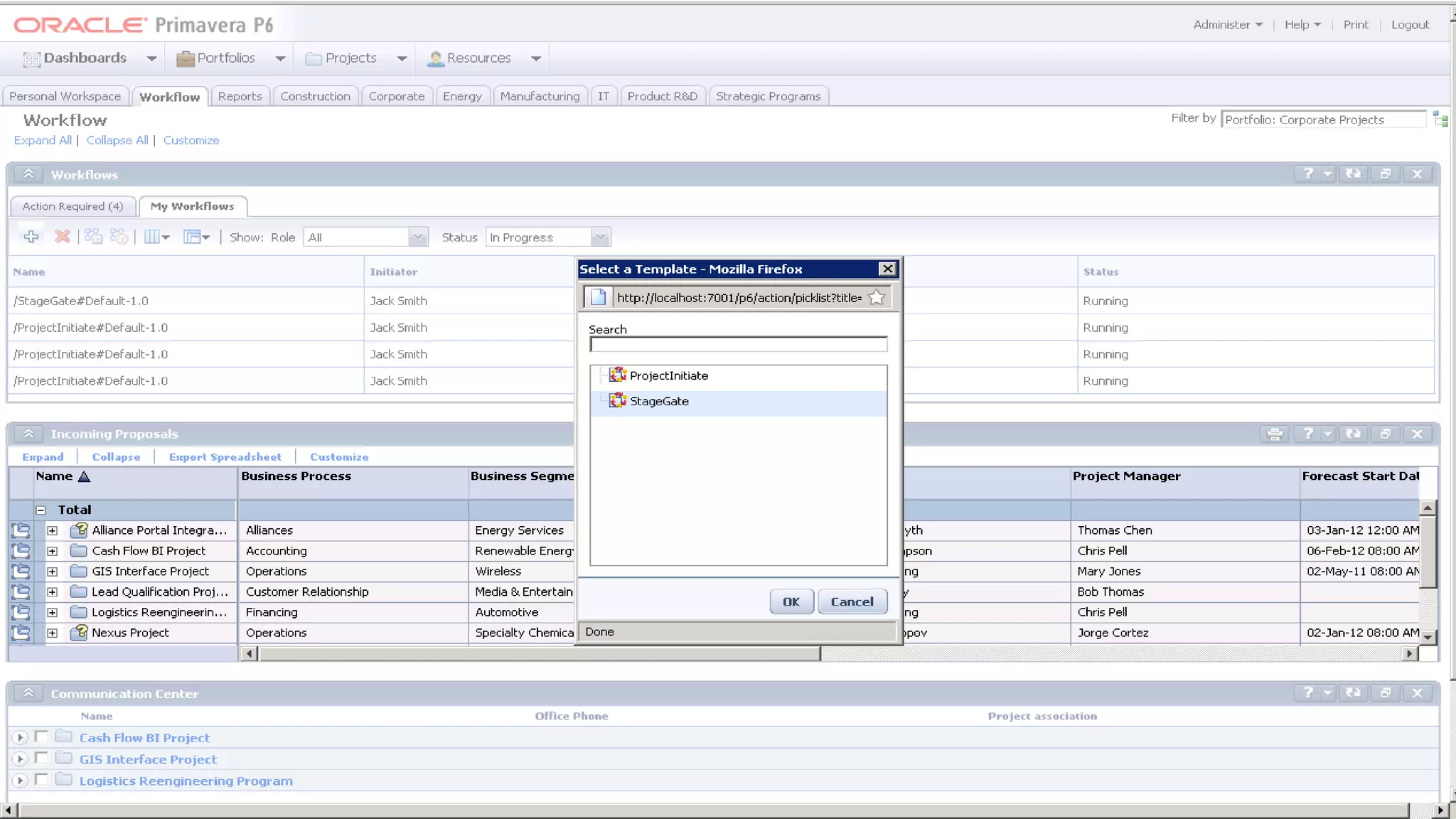Screen dimensions: 1456x819
Task: Click the Filter by portfolio field
Action: (x=1323, y=119)
